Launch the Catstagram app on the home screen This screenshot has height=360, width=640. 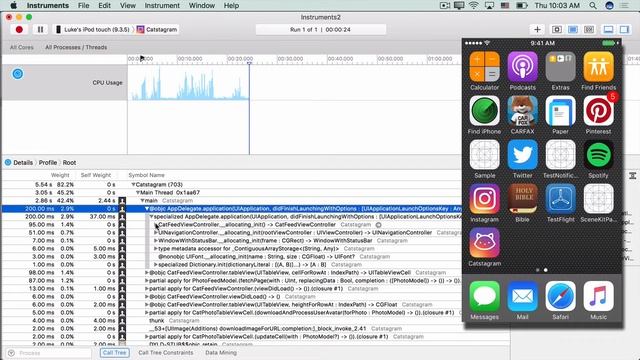(x=484, y=243)
